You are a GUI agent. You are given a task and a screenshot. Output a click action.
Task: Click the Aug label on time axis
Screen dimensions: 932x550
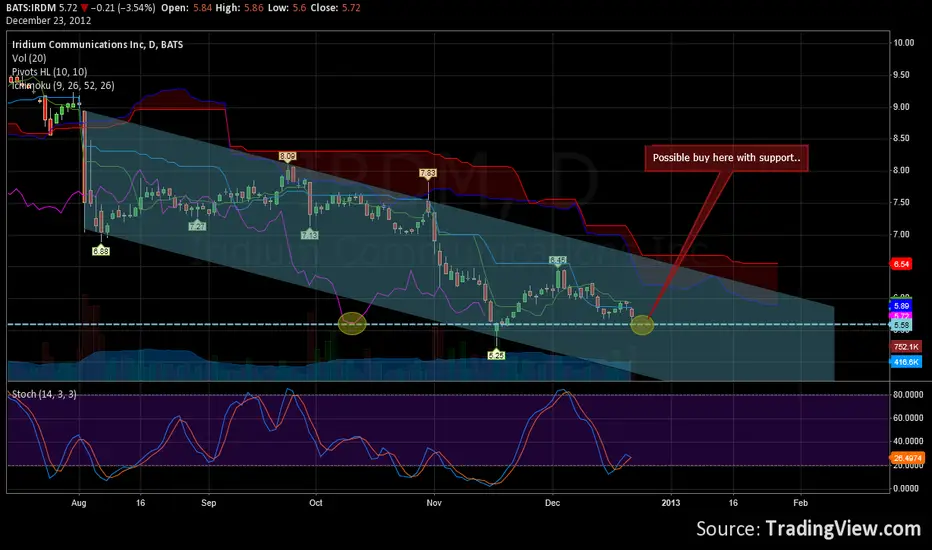(78, 503)
